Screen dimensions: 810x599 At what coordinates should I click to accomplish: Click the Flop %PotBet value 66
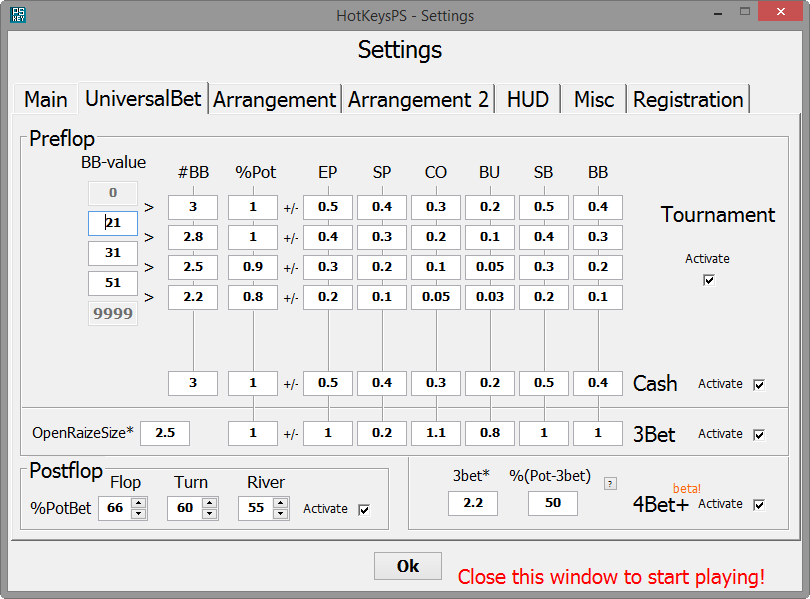tap(115, 508)
